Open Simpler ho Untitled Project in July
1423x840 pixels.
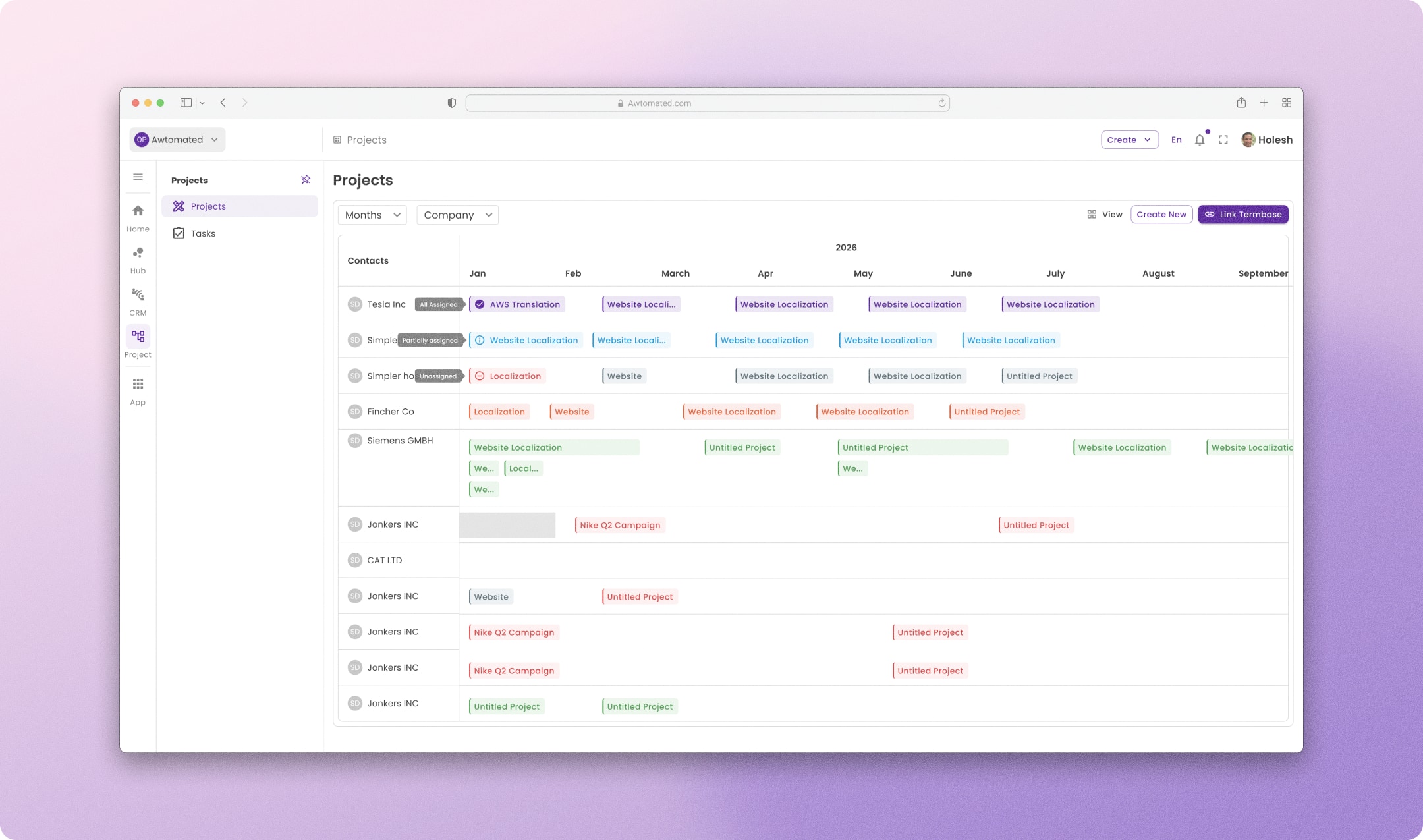(1039, 376)
